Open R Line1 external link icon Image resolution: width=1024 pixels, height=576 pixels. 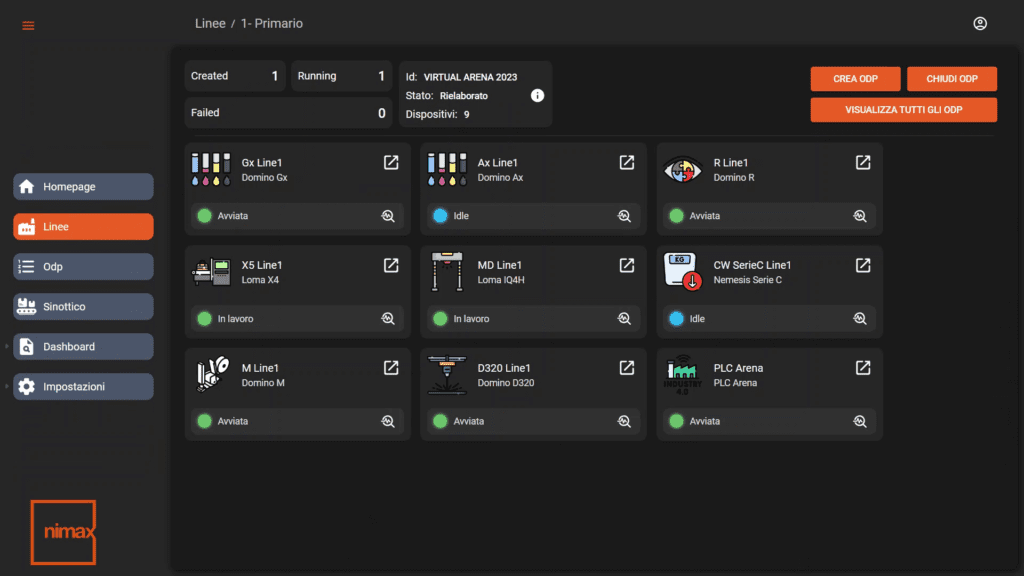pos(863,162)
